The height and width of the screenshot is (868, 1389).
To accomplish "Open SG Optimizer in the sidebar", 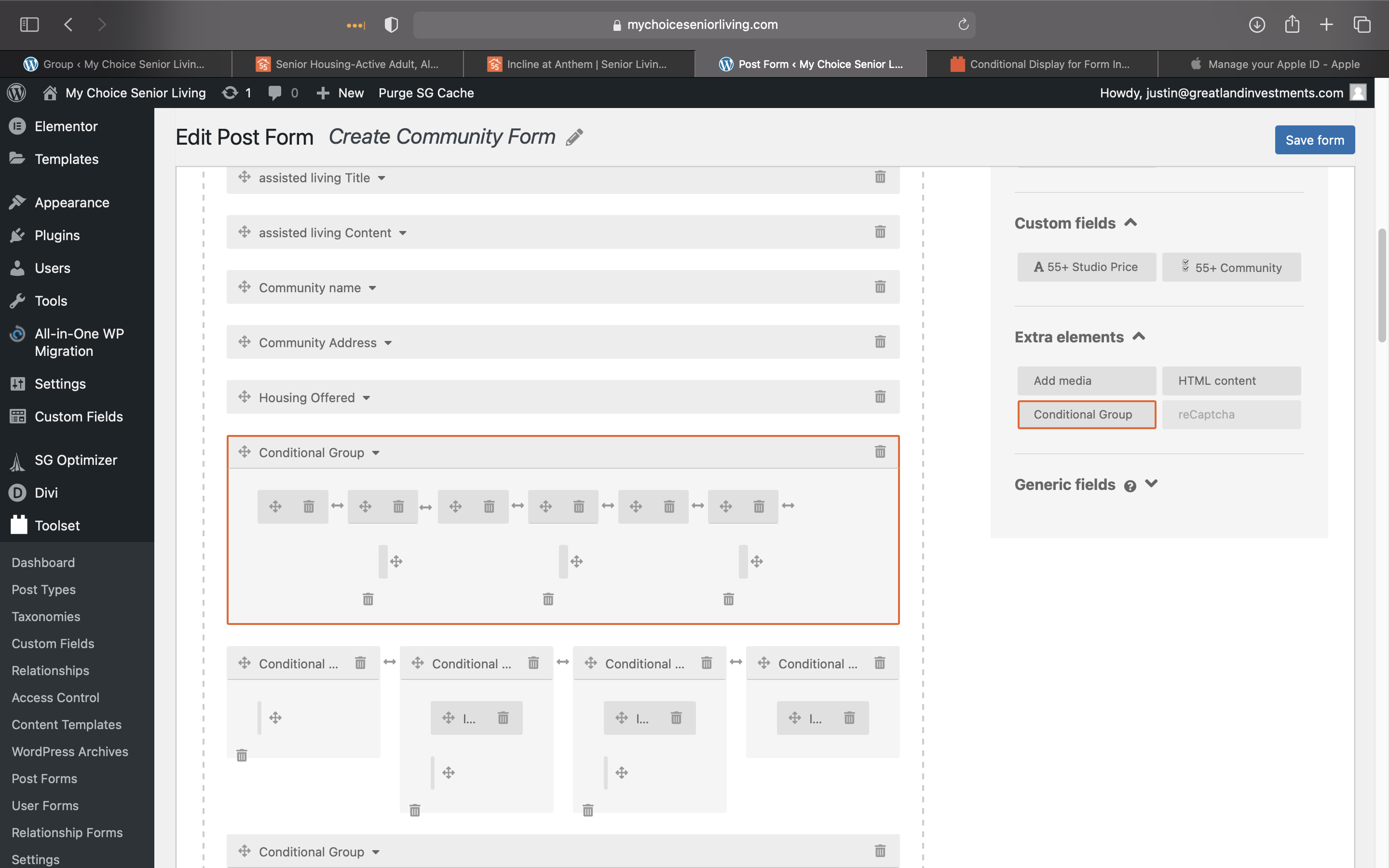I will click(77, 460).
